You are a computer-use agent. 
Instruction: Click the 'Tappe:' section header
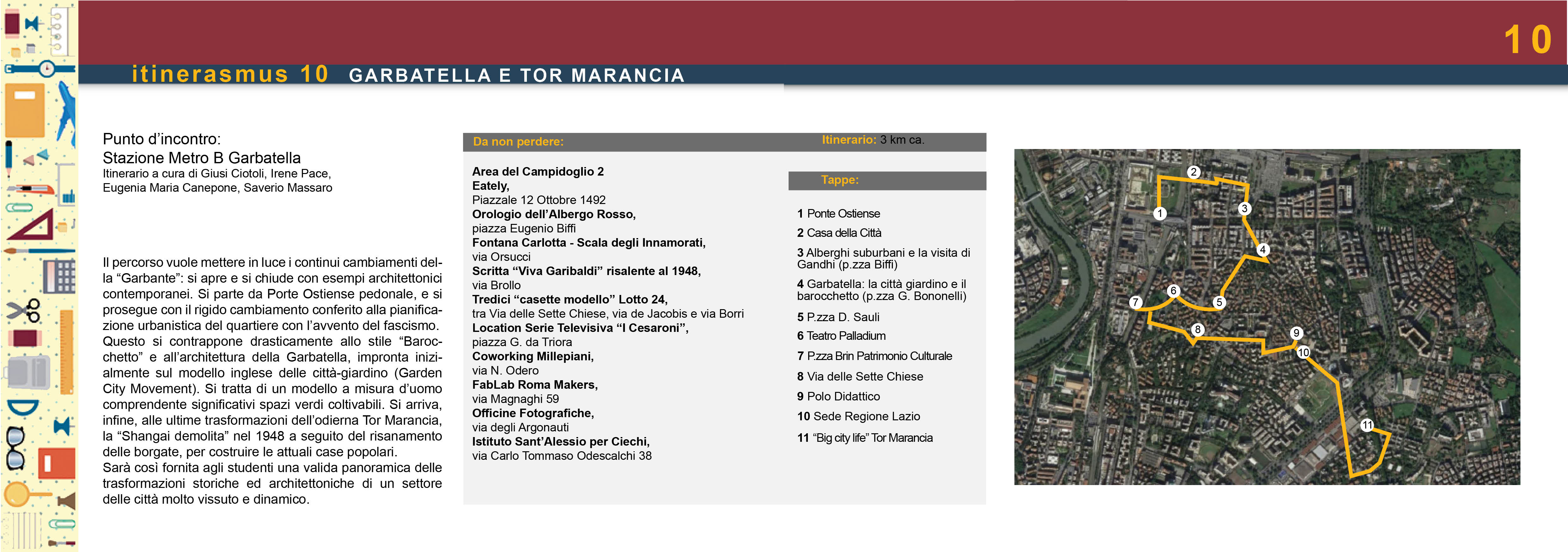(839, 180)
